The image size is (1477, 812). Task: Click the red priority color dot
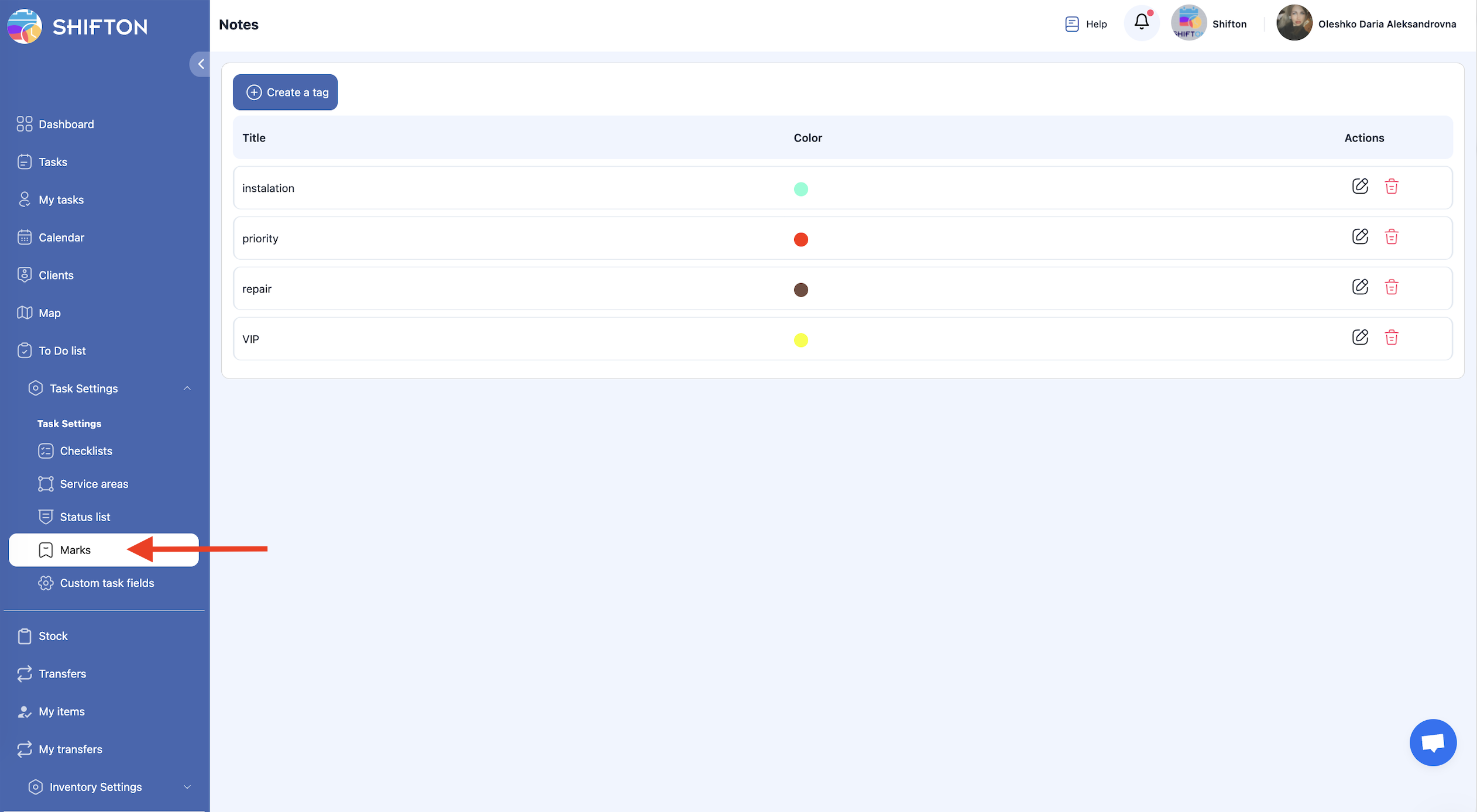(x=801, y=239)
